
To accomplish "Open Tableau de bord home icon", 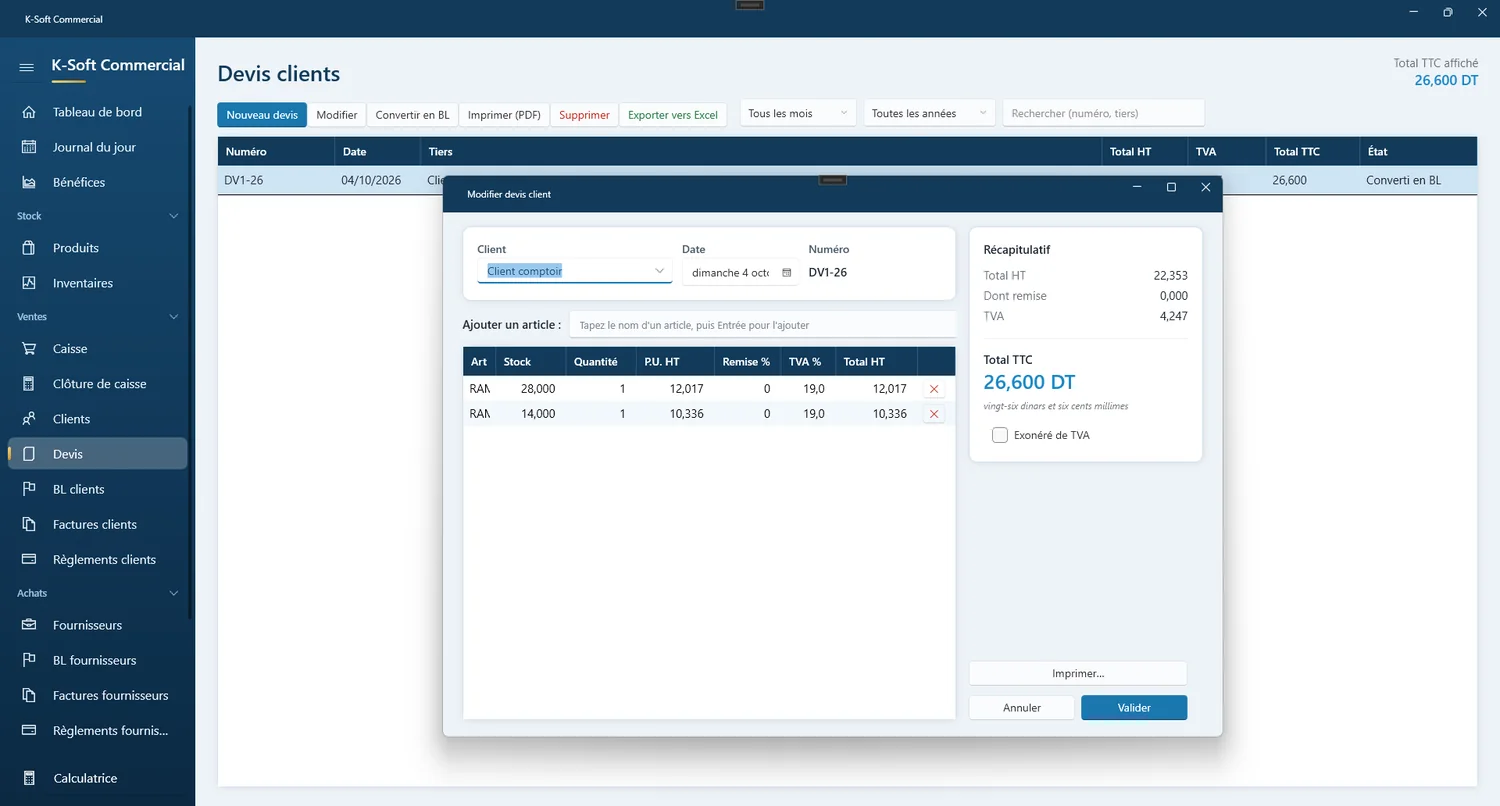I will pos(29,112).
